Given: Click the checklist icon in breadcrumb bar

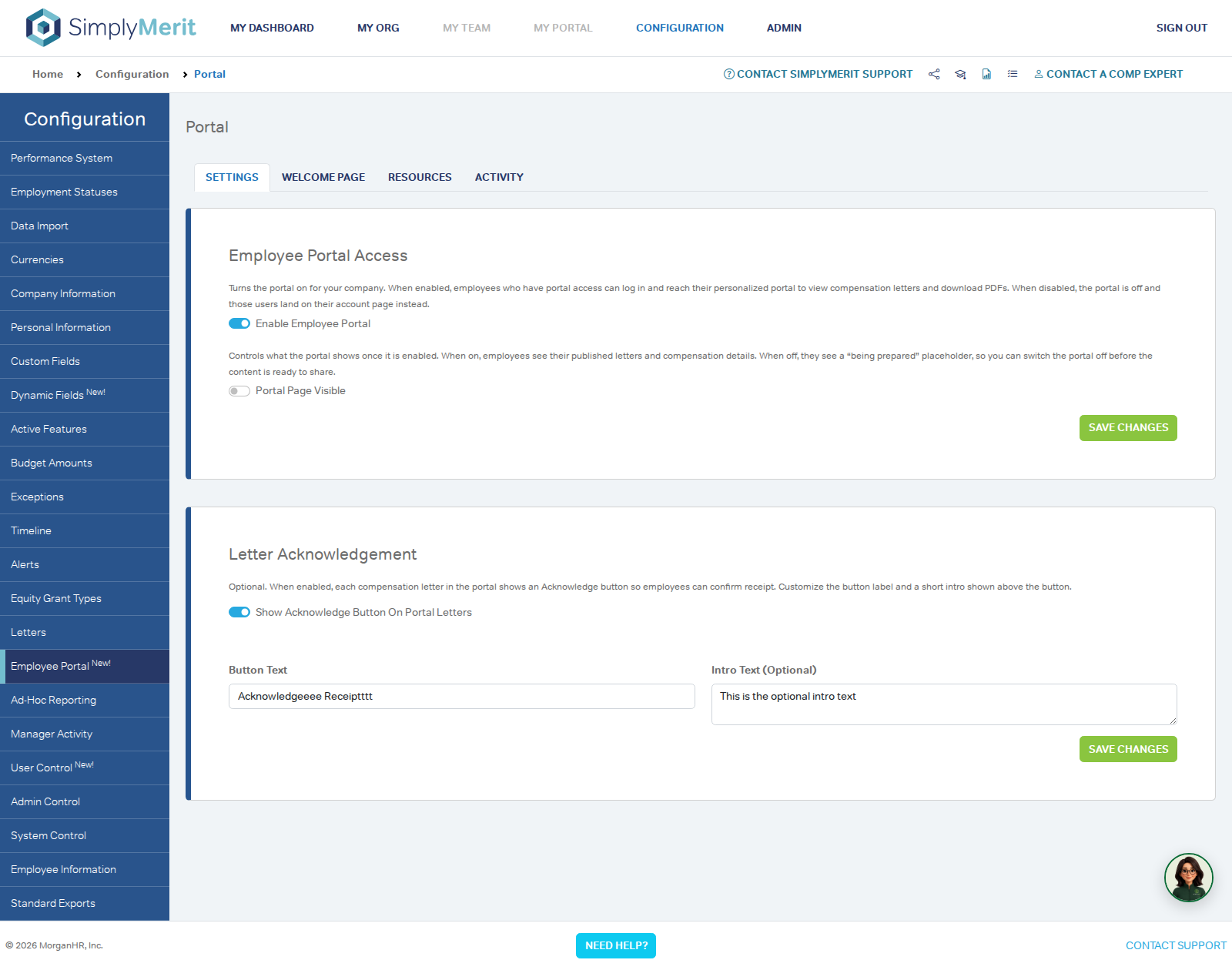Looking at the screenshot, I should coord(1013,74).
